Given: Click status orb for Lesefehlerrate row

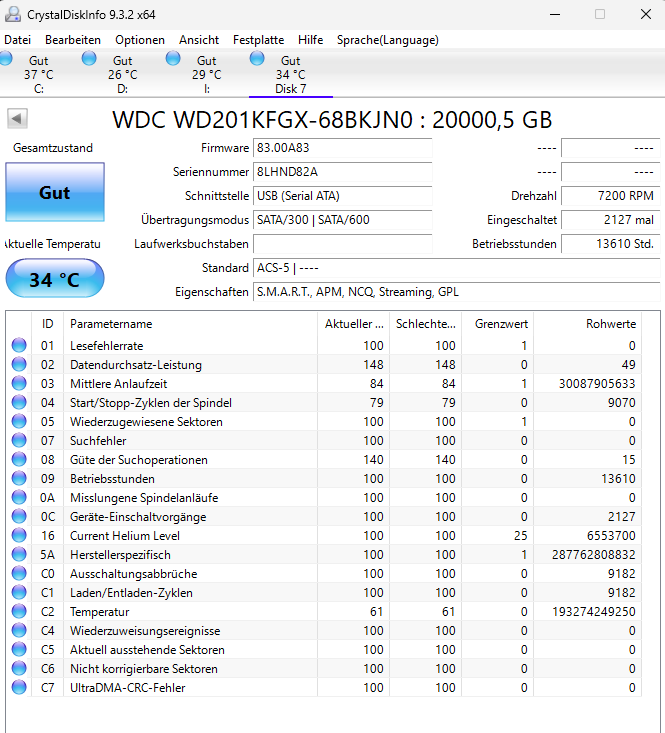Looking at the screenshot, I should [19, 345].
